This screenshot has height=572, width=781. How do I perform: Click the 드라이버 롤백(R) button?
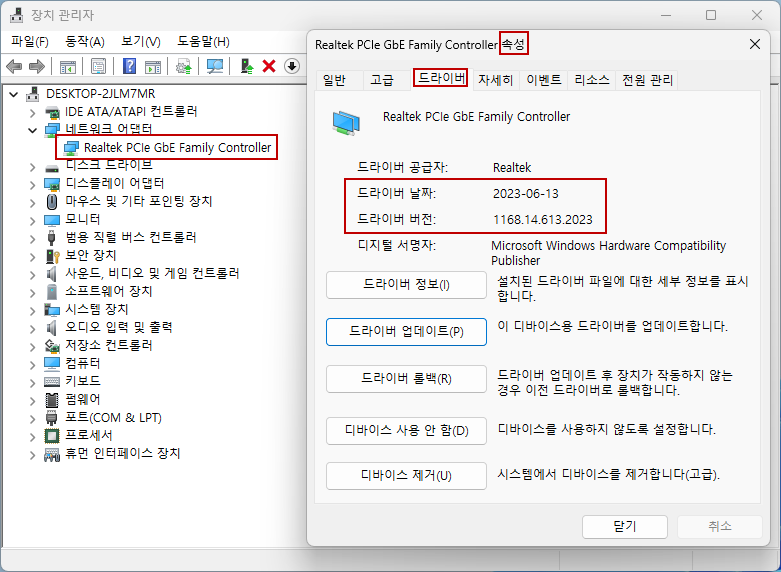tap(406, 379)
